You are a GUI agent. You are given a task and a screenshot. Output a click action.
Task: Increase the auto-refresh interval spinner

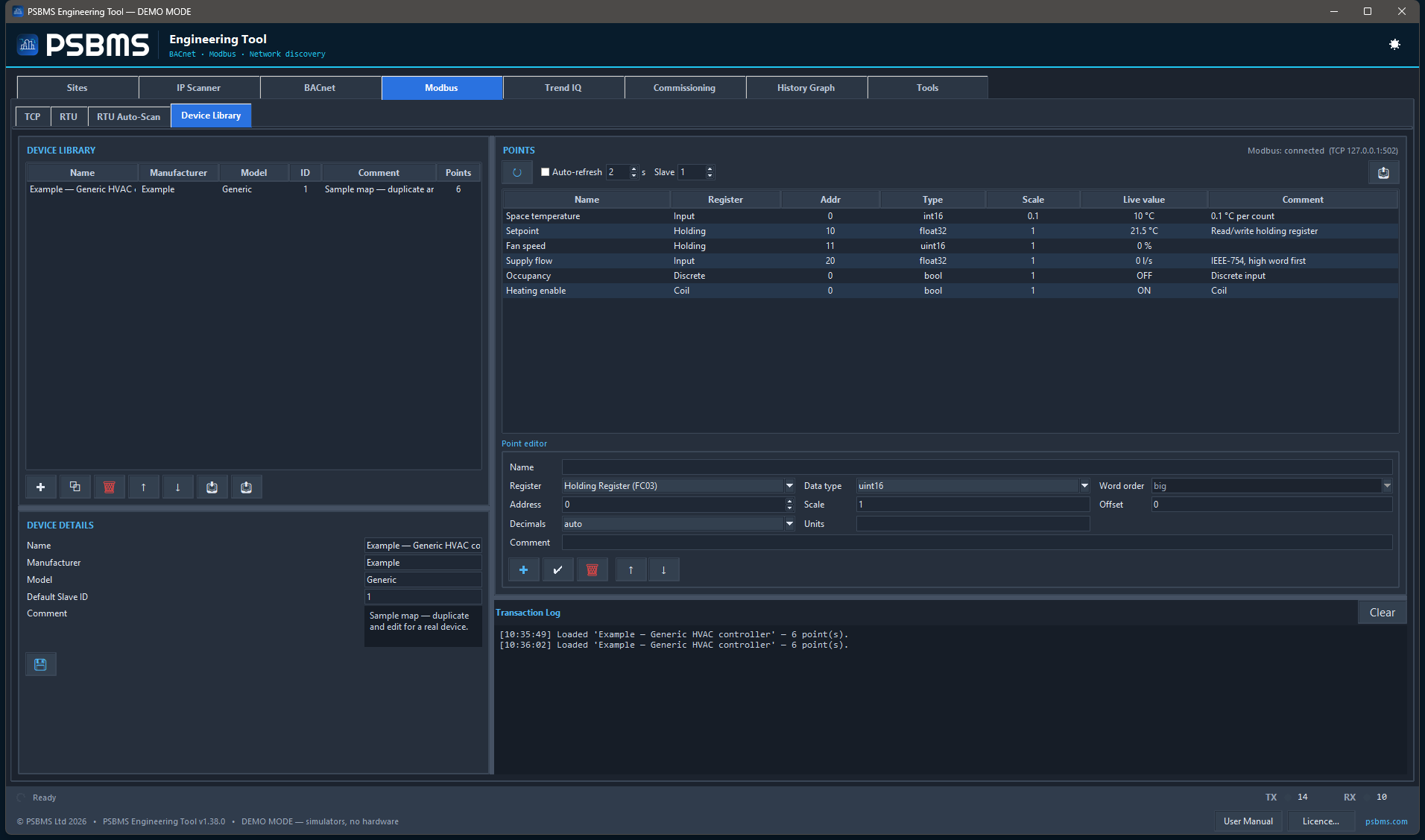tap(634, 168)
